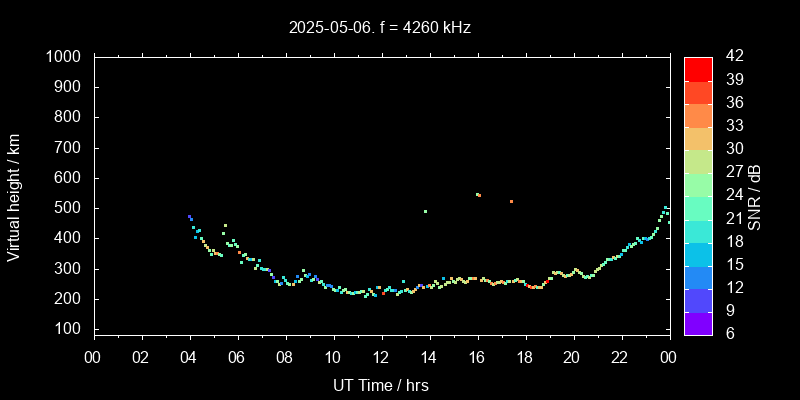Click the isolated green point near 14 hrs
Image resolution: width=800 pixels, height=400 pixels.
tap(425, 211)
